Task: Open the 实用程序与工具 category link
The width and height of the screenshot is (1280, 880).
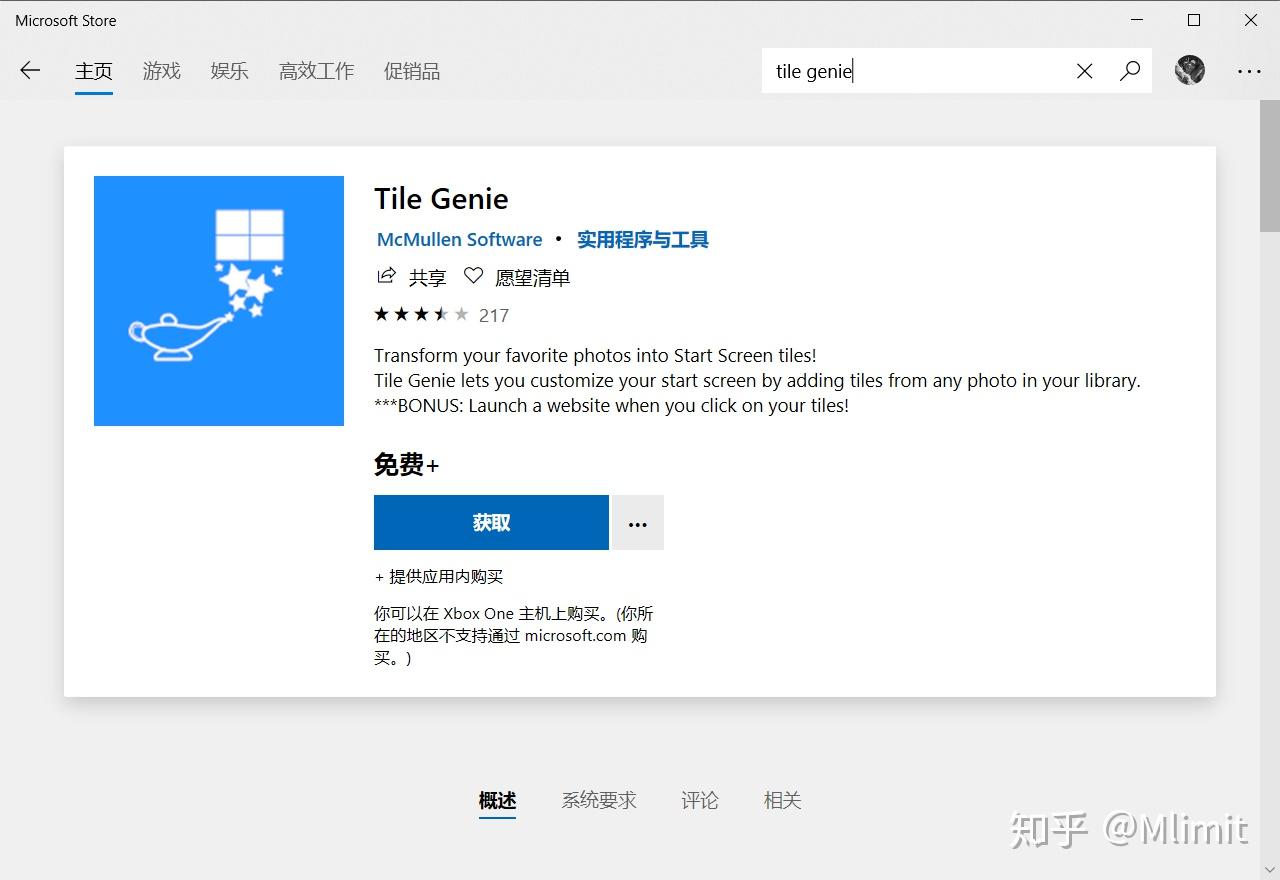Action: pyautogui.click(x=643, y=240)
